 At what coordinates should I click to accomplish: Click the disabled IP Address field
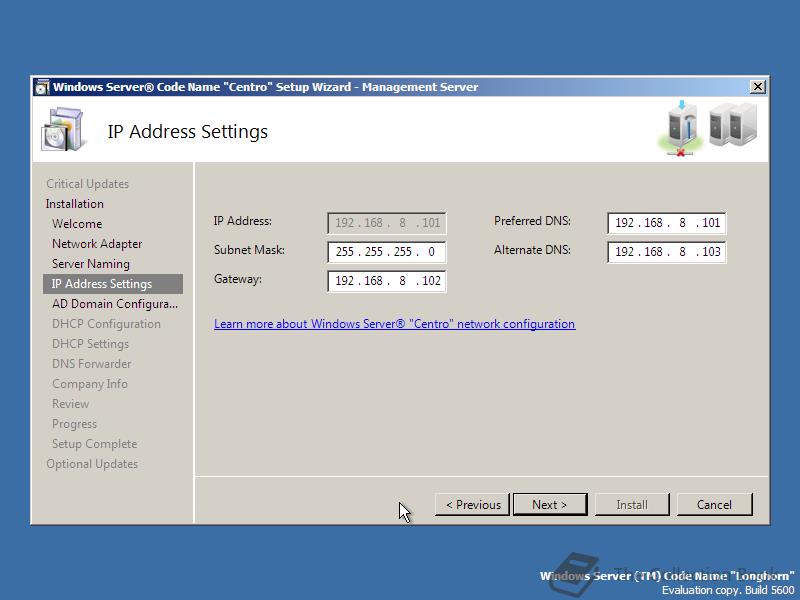pos(387,223)
